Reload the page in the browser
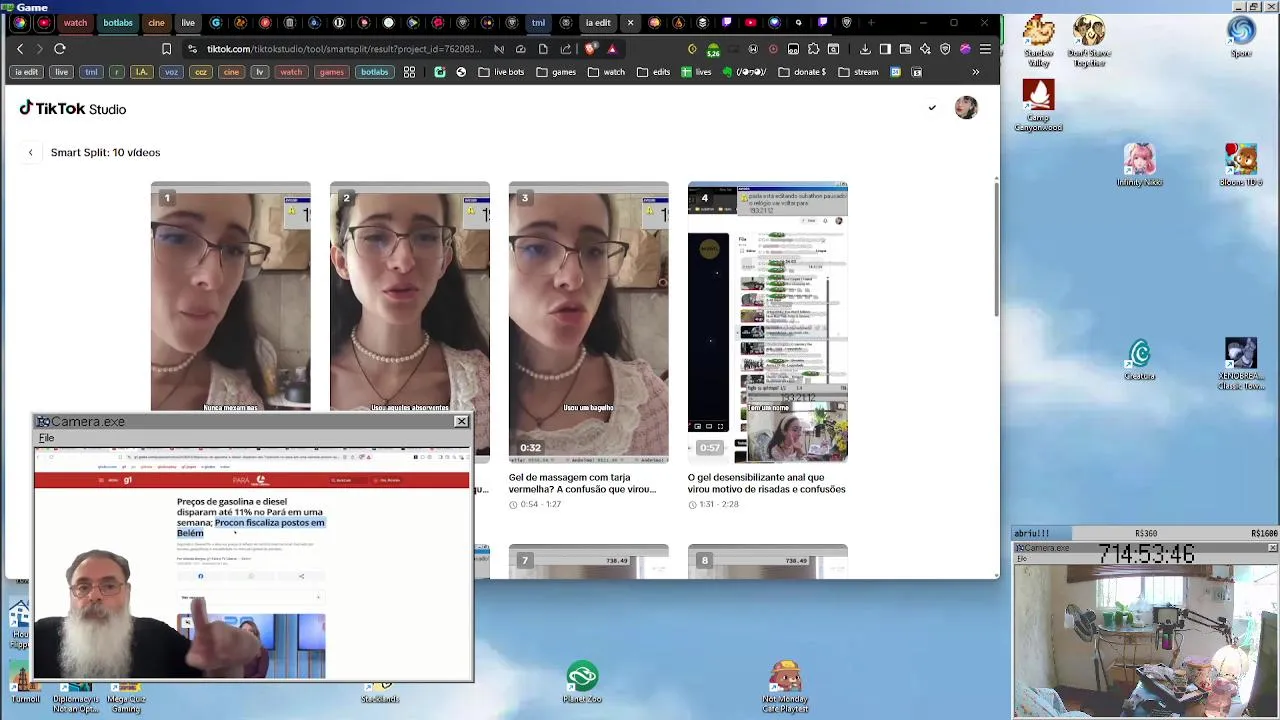1280x720 pixels. (60, 49)
